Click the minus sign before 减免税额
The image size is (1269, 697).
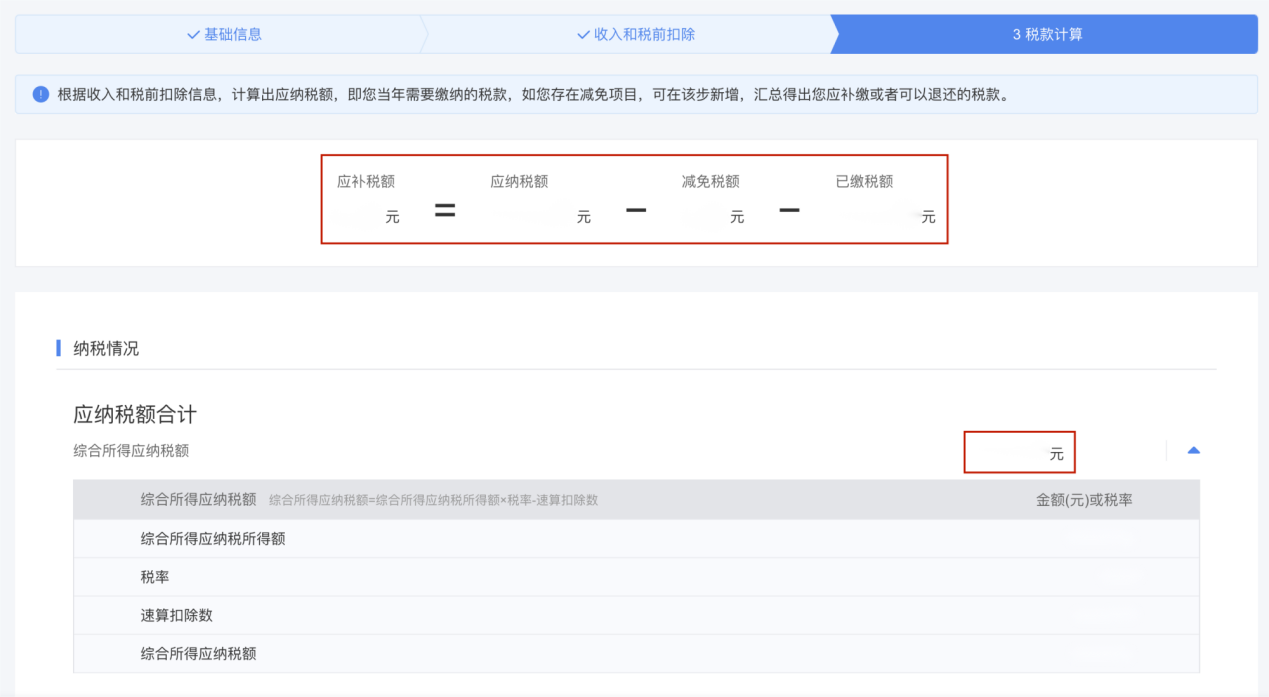pos(636,211)
